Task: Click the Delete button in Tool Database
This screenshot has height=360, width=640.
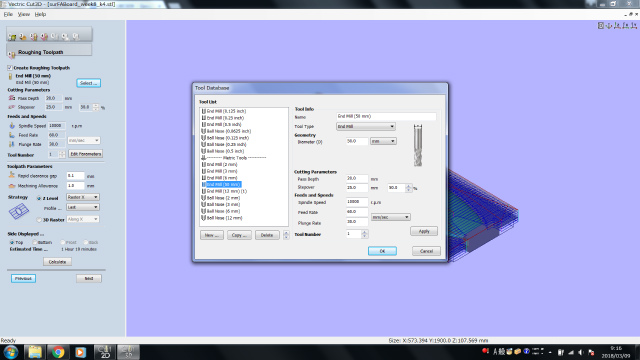Action: (267, 235)
